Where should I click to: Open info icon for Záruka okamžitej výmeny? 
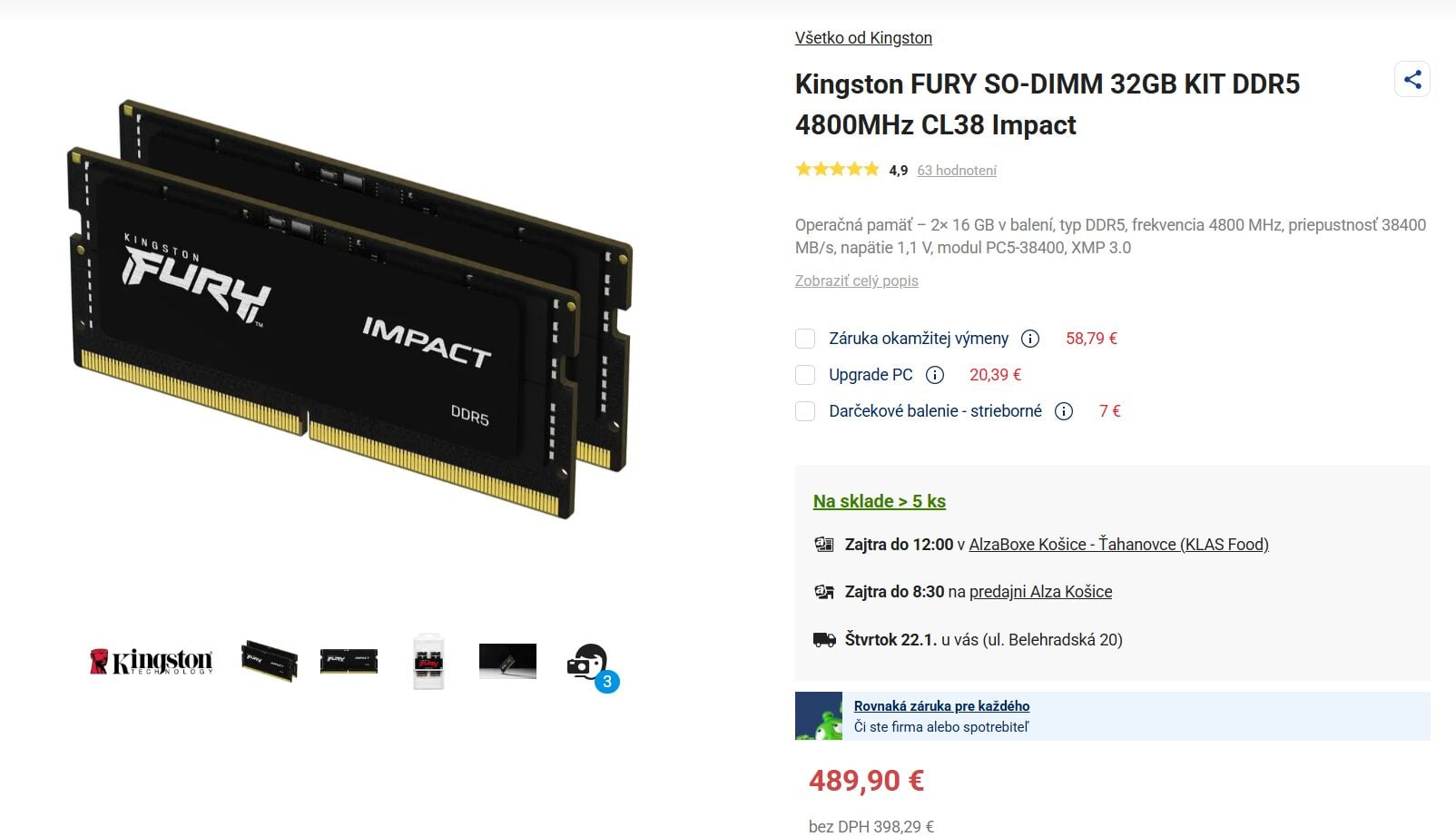tap(1030, 339)
